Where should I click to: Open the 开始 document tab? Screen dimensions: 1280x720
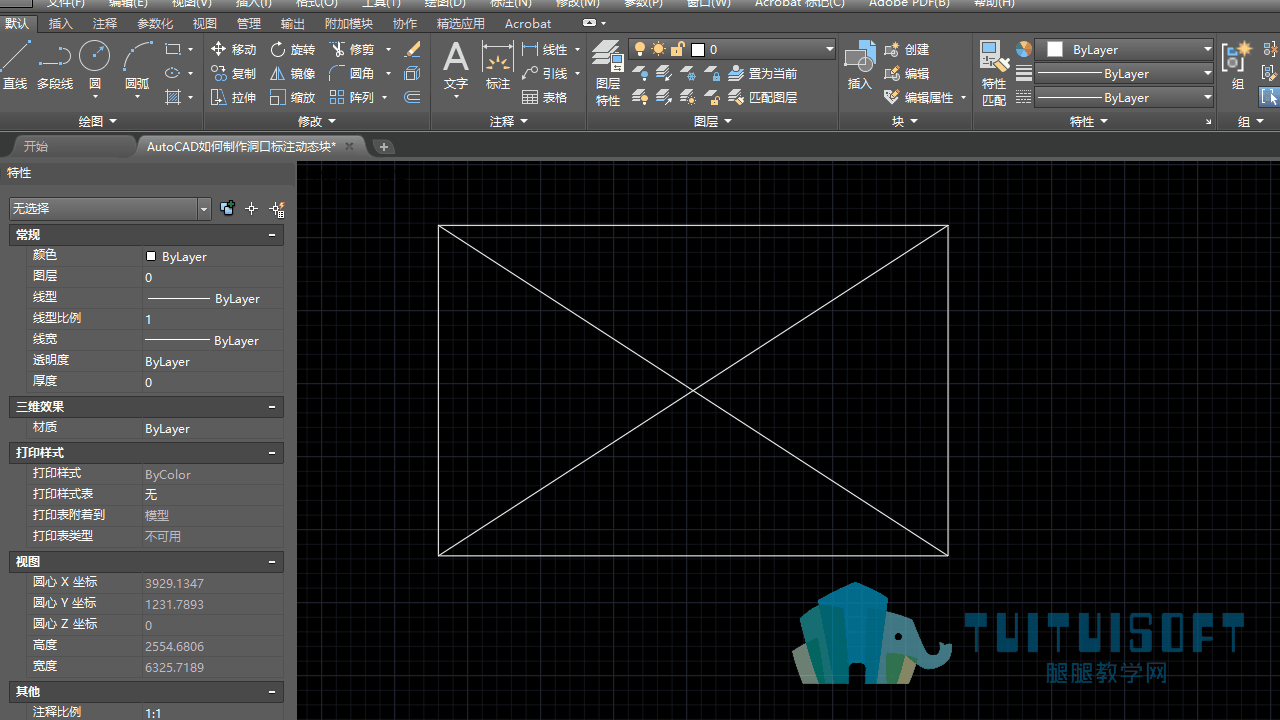point(36,146)
